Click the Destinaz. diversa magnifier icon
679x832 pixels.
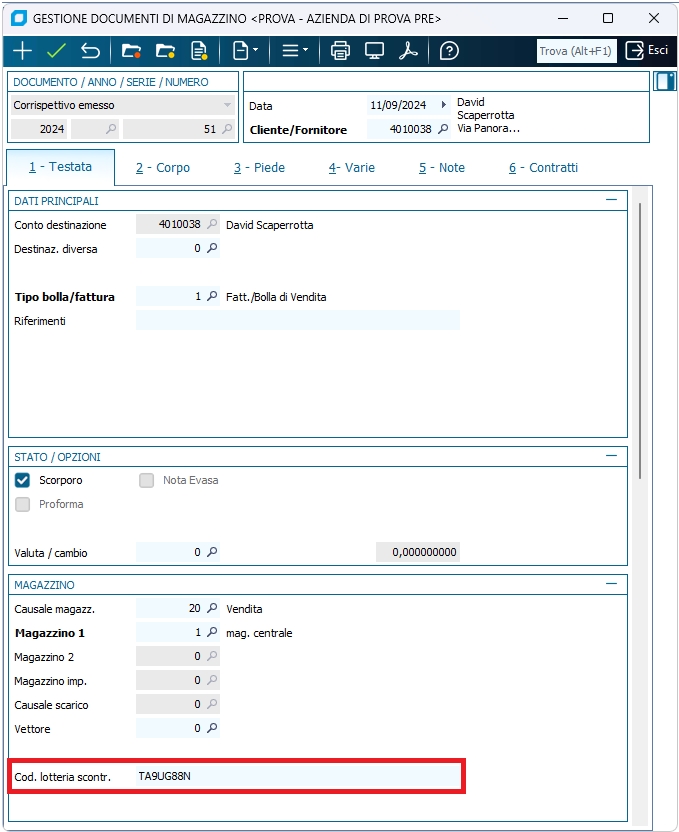(x=212, y=248)
